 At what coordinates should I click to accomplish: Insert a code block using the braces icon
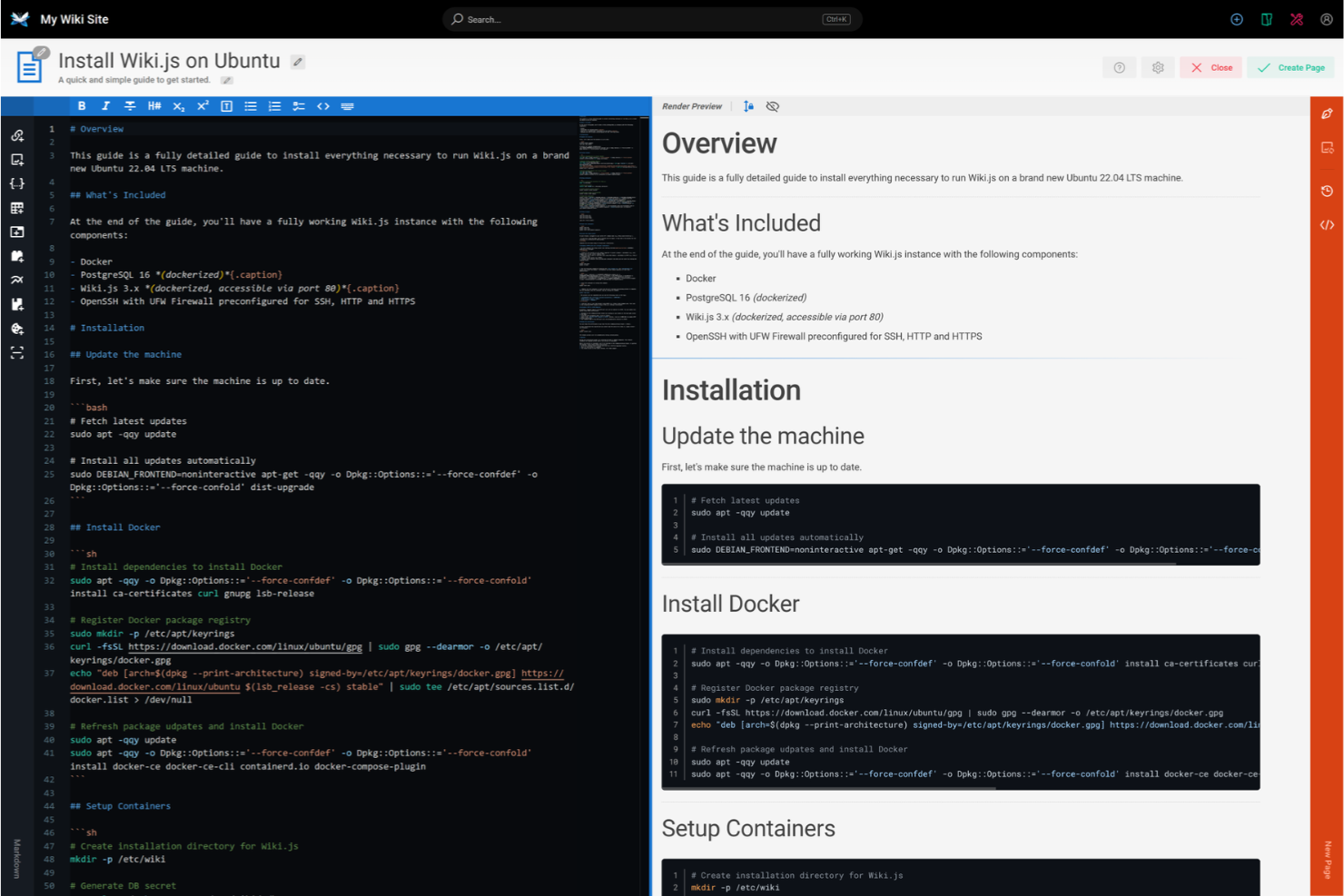pos(16,182)
